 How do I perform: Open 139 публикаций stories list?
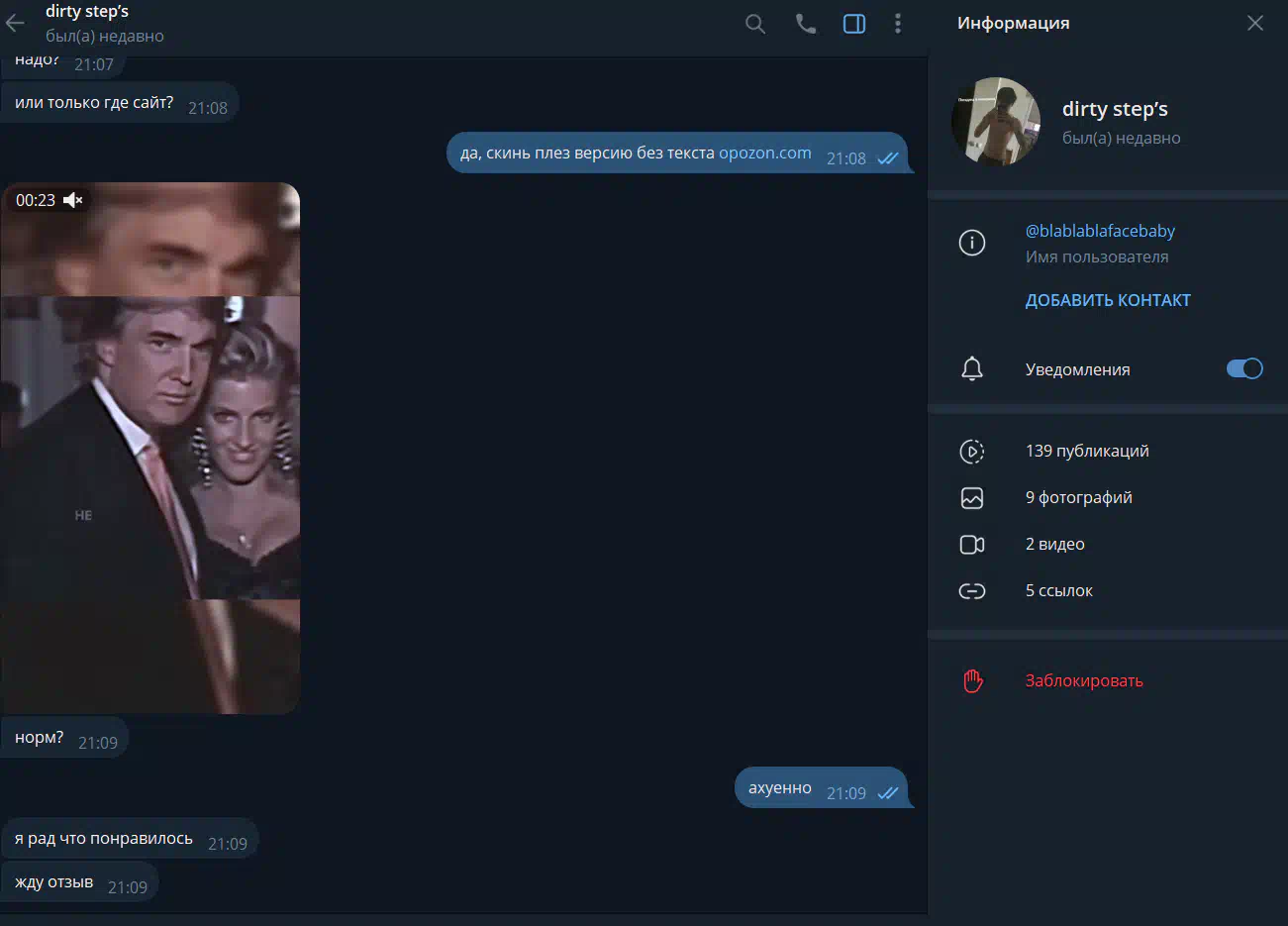[1087, 451]
